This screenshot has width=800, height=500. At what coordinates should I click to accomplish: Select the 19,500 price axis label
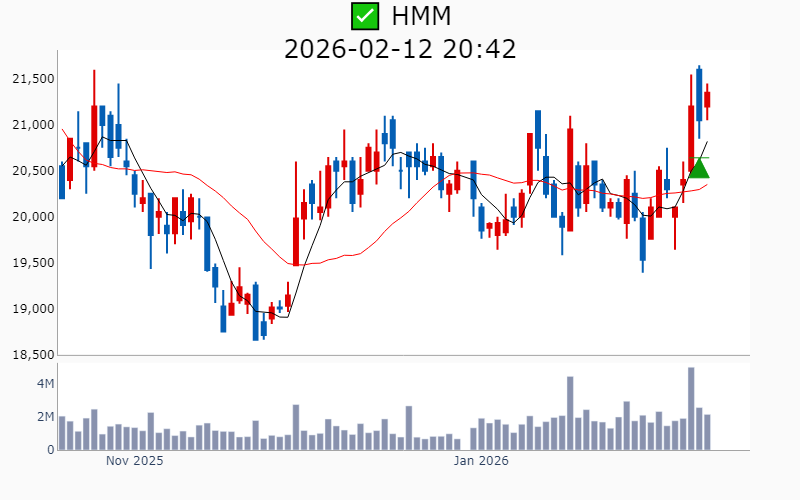(30, 263)
